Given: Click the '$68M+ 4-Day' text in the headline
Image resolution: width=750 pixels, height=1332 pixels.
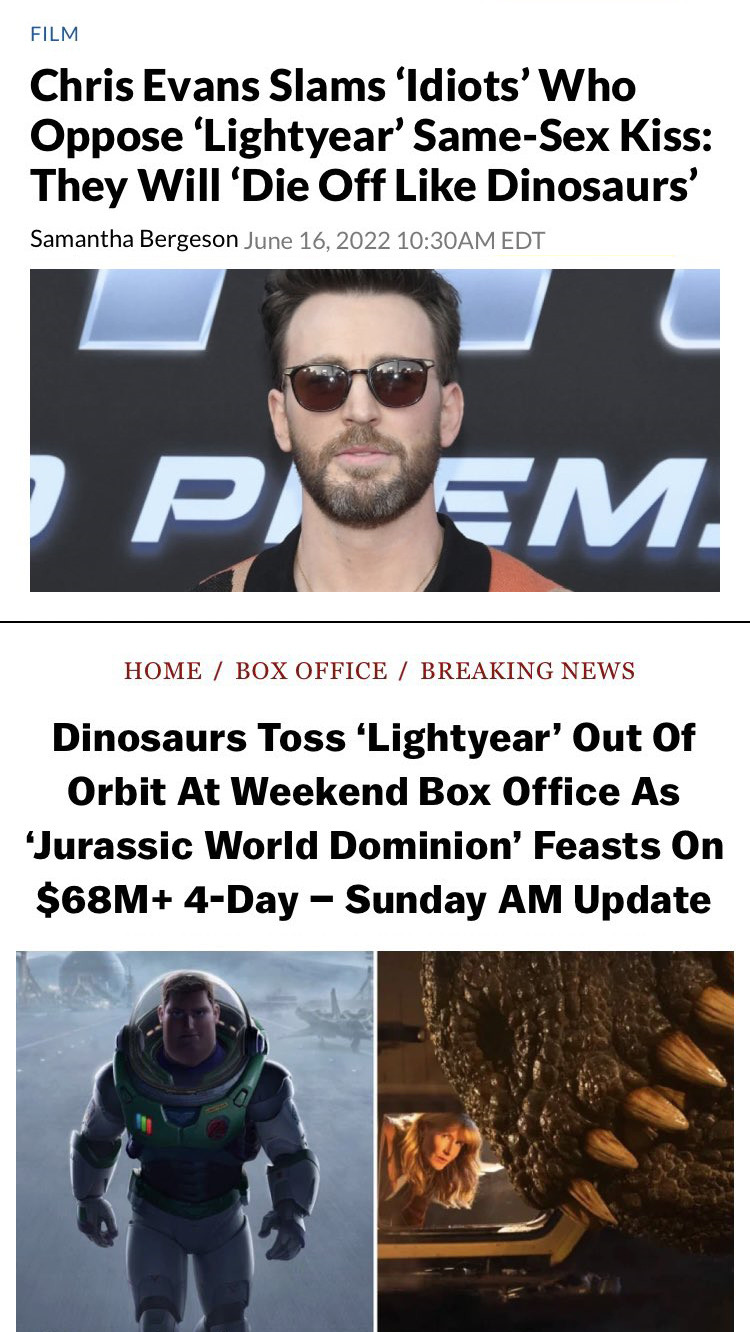Looking at the screenshot, I should pyautogui.click(x=167, y=899).
